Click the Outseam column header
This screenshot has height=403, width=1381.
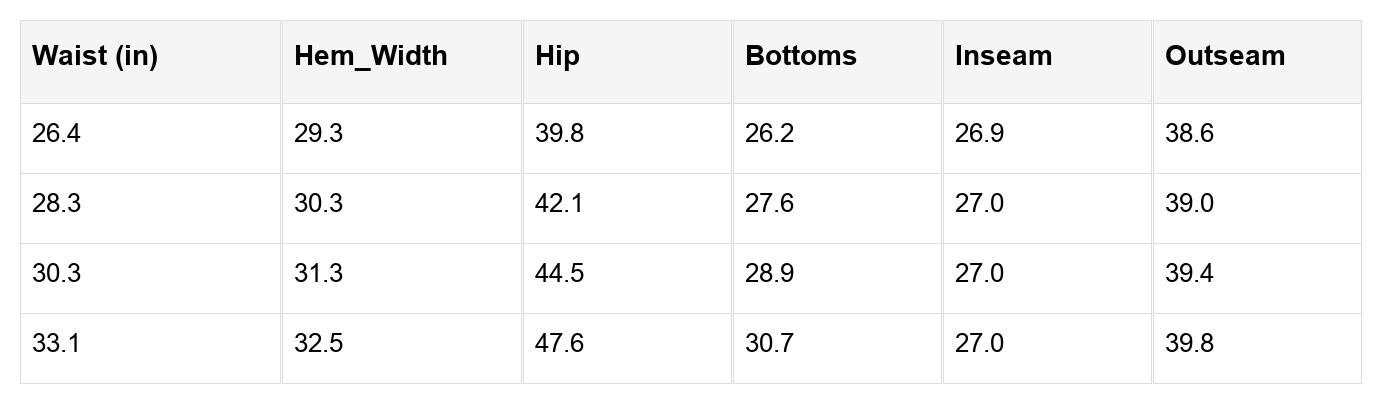point(1225,56)
